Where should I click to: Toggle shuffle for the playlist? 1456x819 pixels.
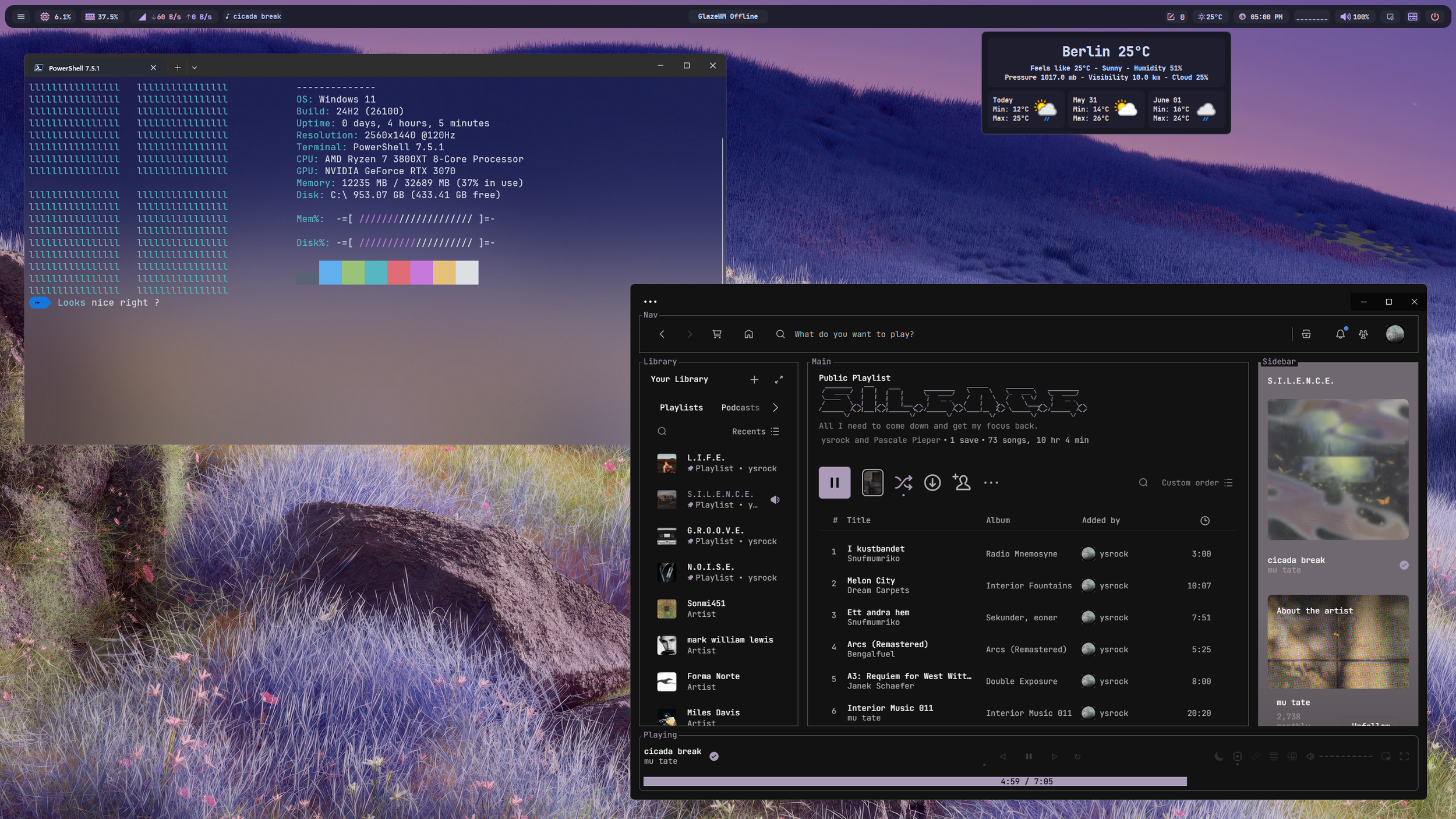point(903,482)
